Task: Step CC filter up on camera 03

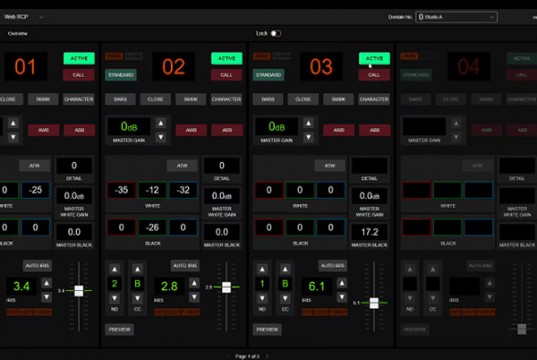Action: [285, 269]
